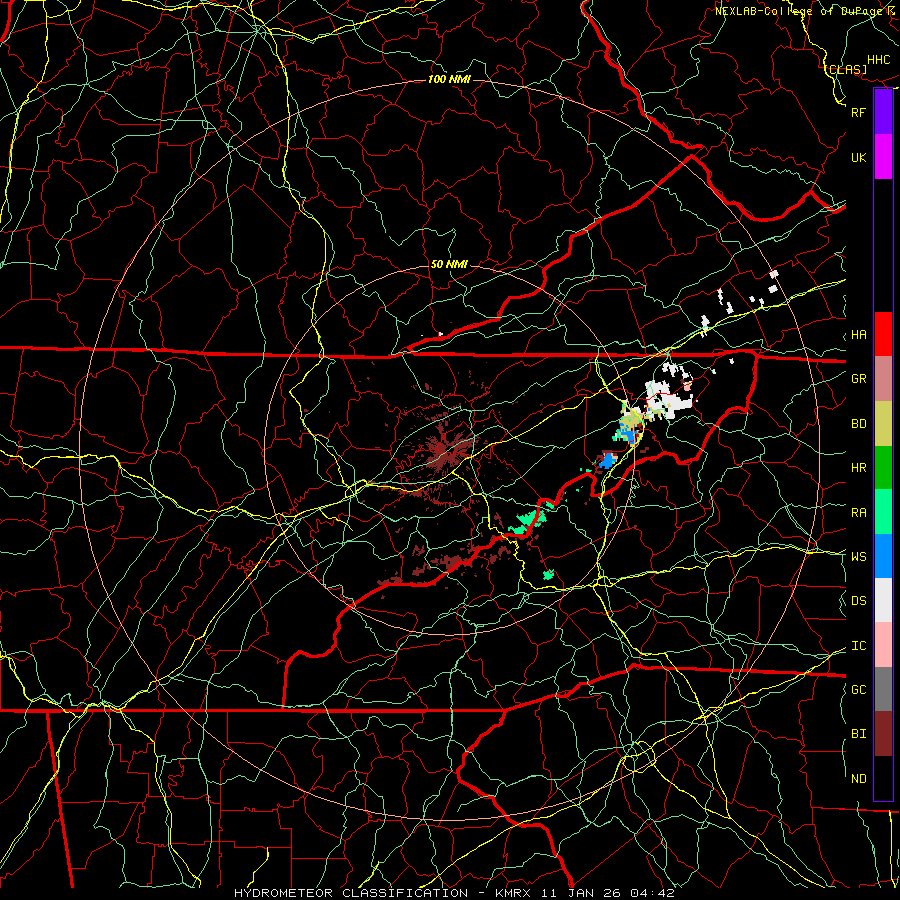Click the "HHC" product label
This screenshot has width=900, height=900.
[x=878, y=60]
